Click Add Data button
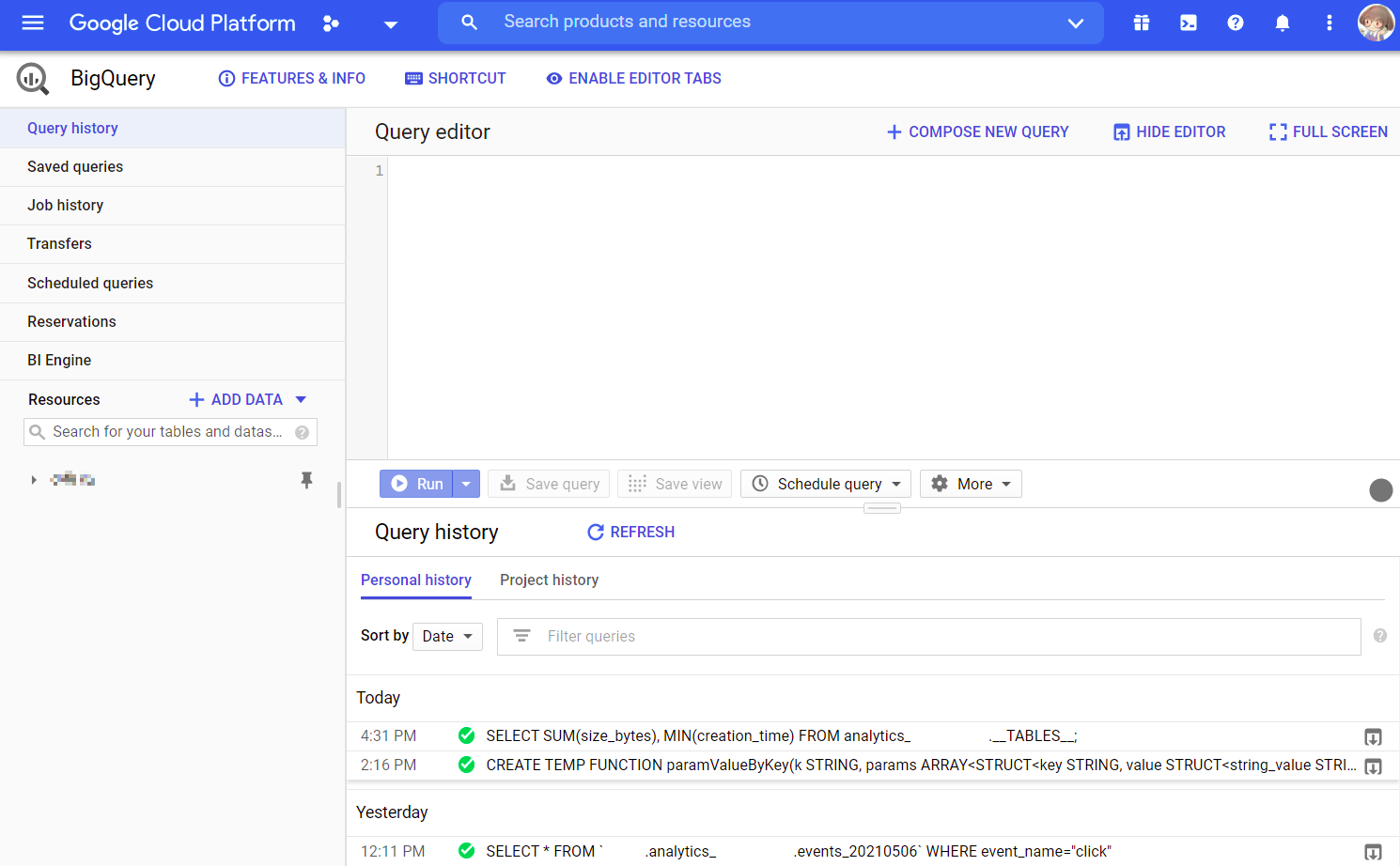This screenshot has width=1400, height=866. (236, 399)
